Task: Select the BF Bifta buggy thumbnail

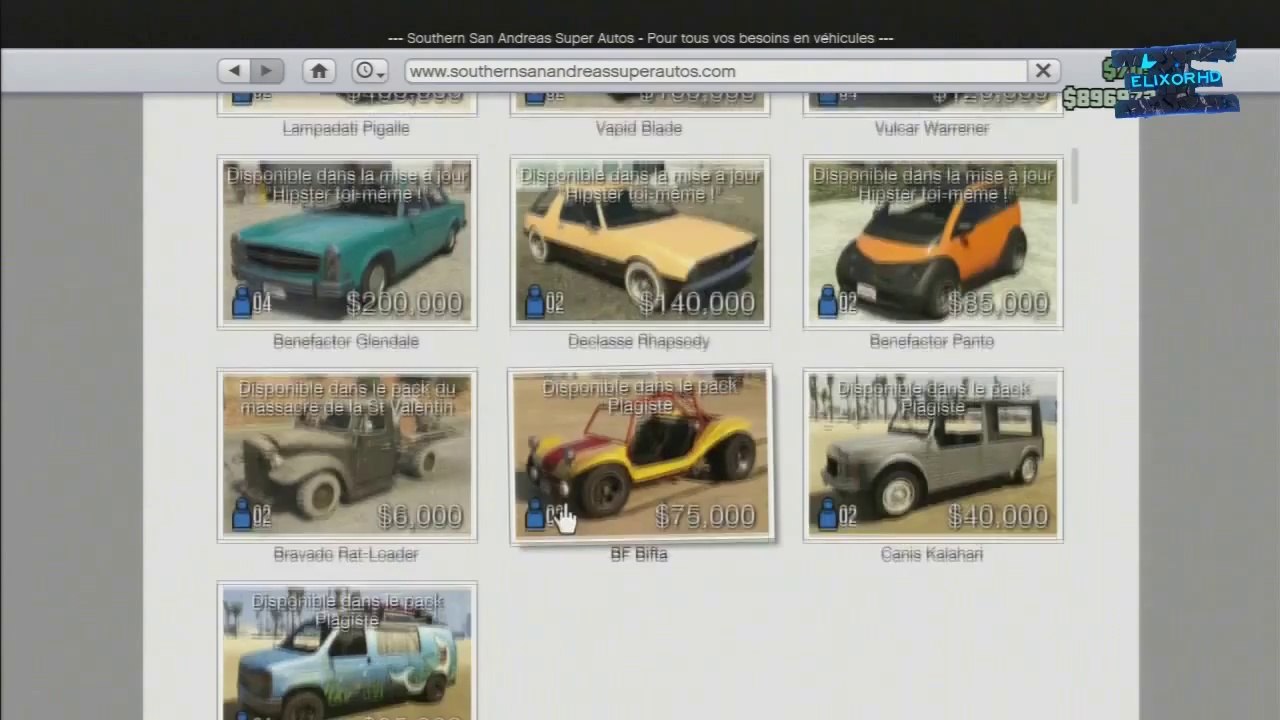Action: click(640, 455)
